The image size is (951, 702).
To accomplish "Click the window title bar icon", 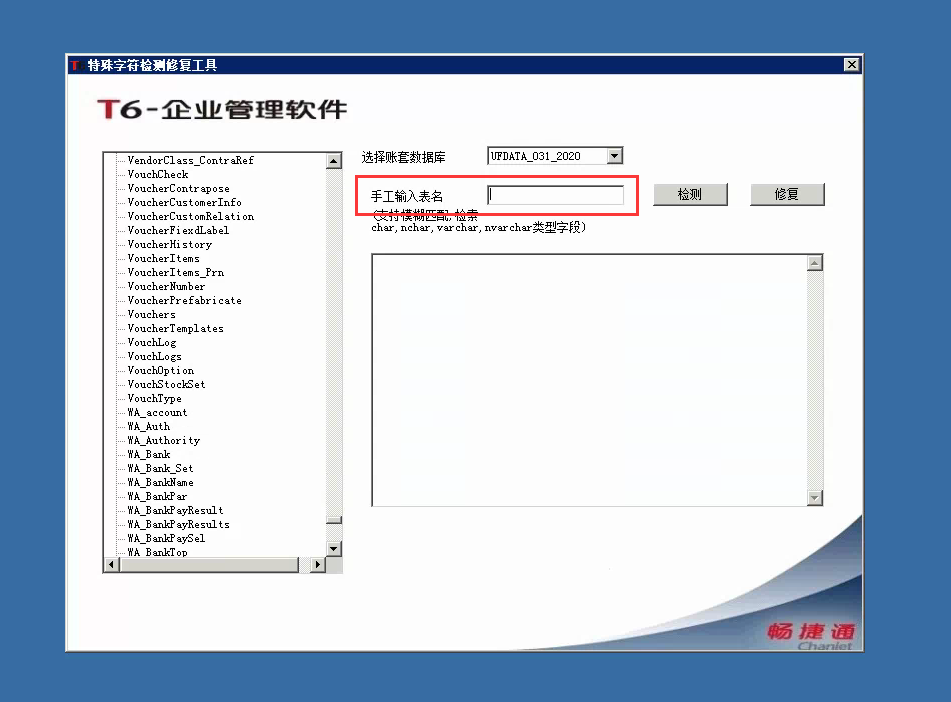I will tap(76, 65).
